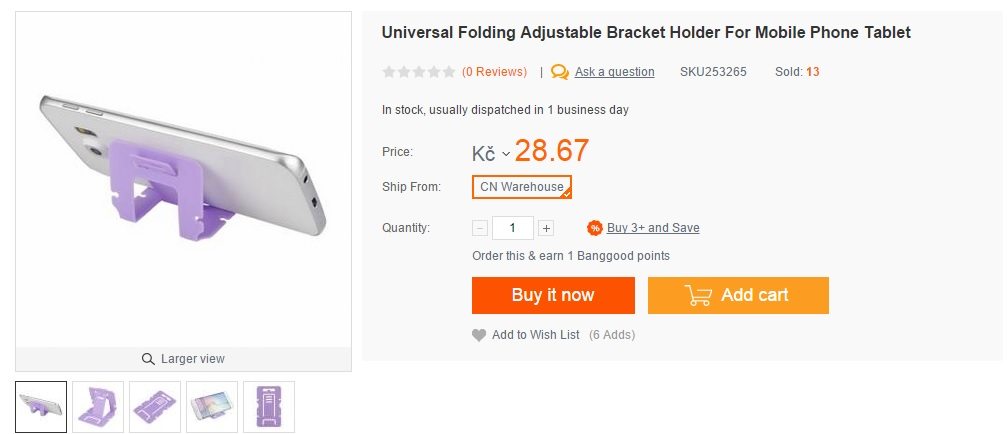The height and width of the screenshot is (434, 1007).
Task: Open the Buy 3+ and Save link
Action: tap(653, 228)
